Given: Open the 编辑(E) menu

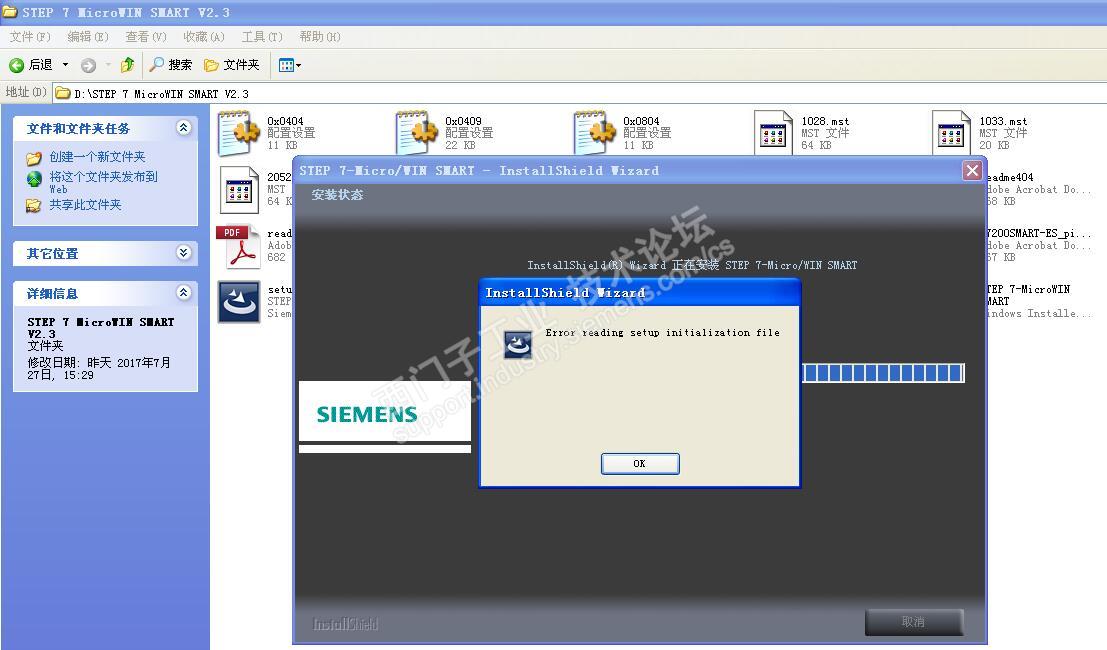Looking at the screenshot, I should click(88, 37).
